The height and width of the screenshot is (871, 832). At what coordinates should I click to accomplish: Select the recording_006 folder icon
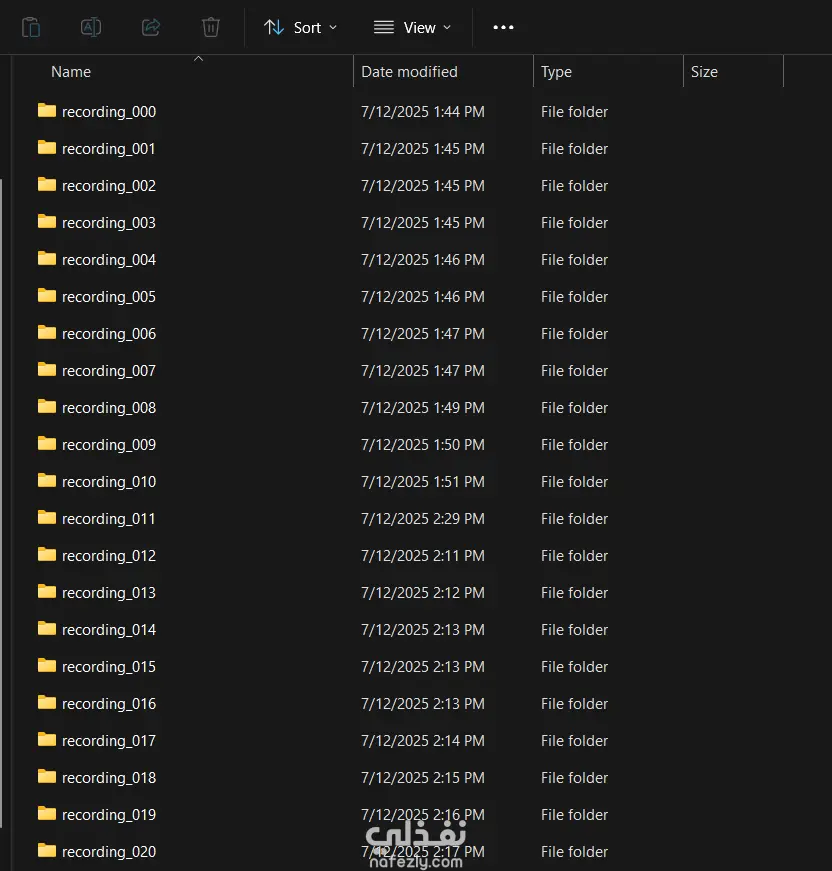[47, 333]
